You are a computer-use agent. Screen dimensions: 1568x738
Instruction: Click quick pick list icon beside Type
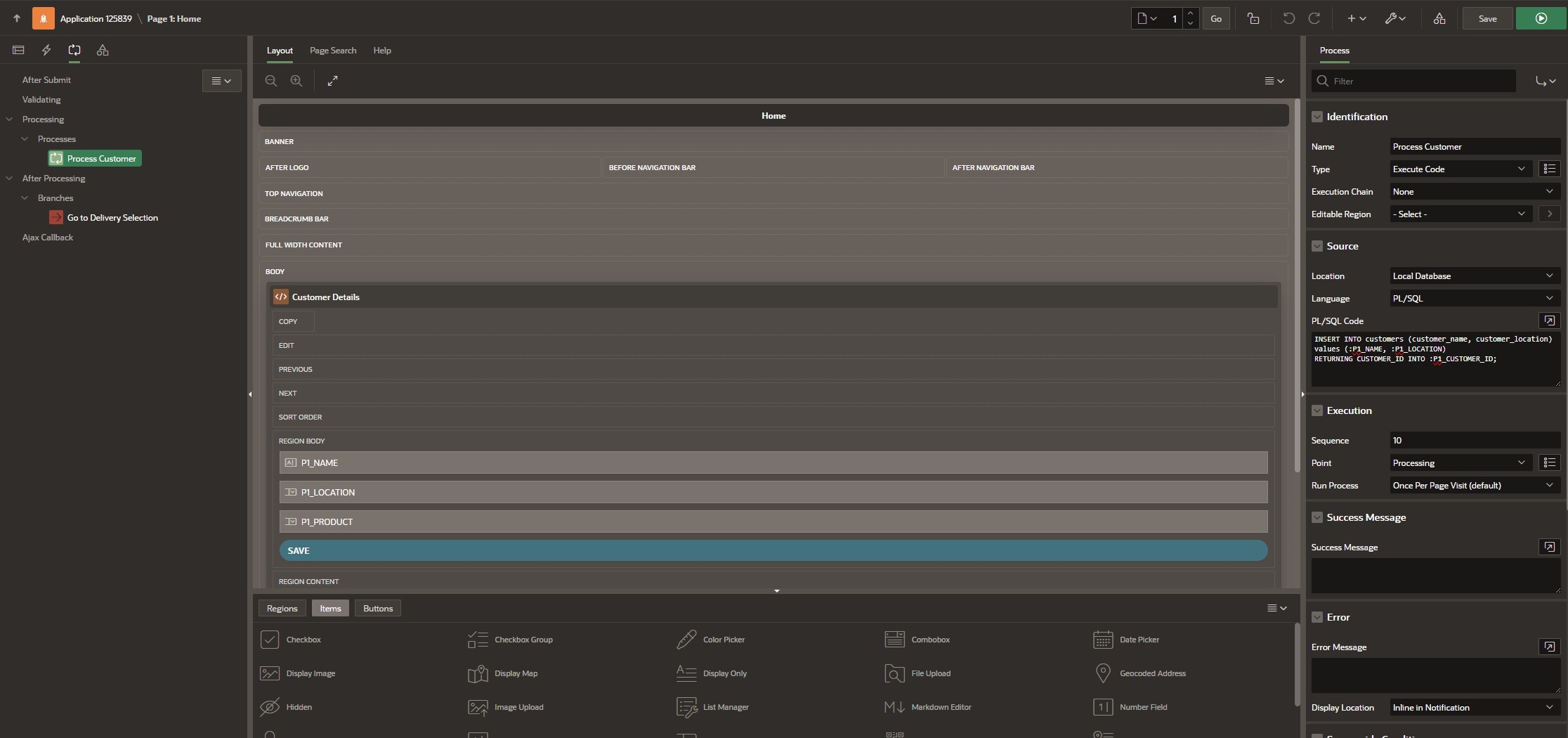click(x=1549, y=169)
